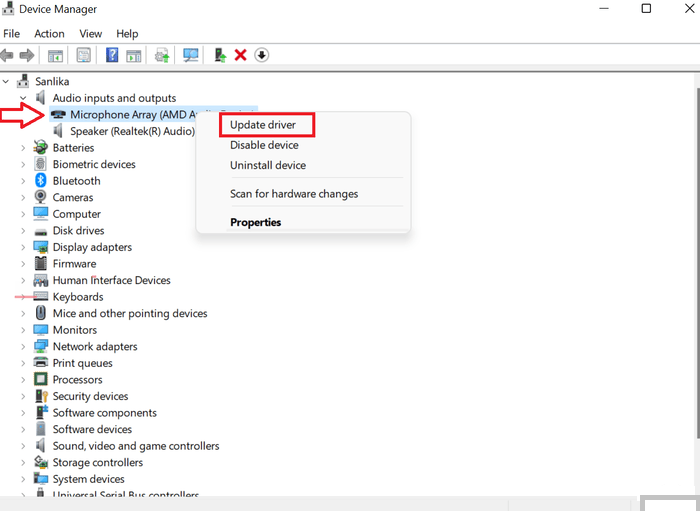
Task: Minimize the Device Manager window
Action: tap(604, 8)
